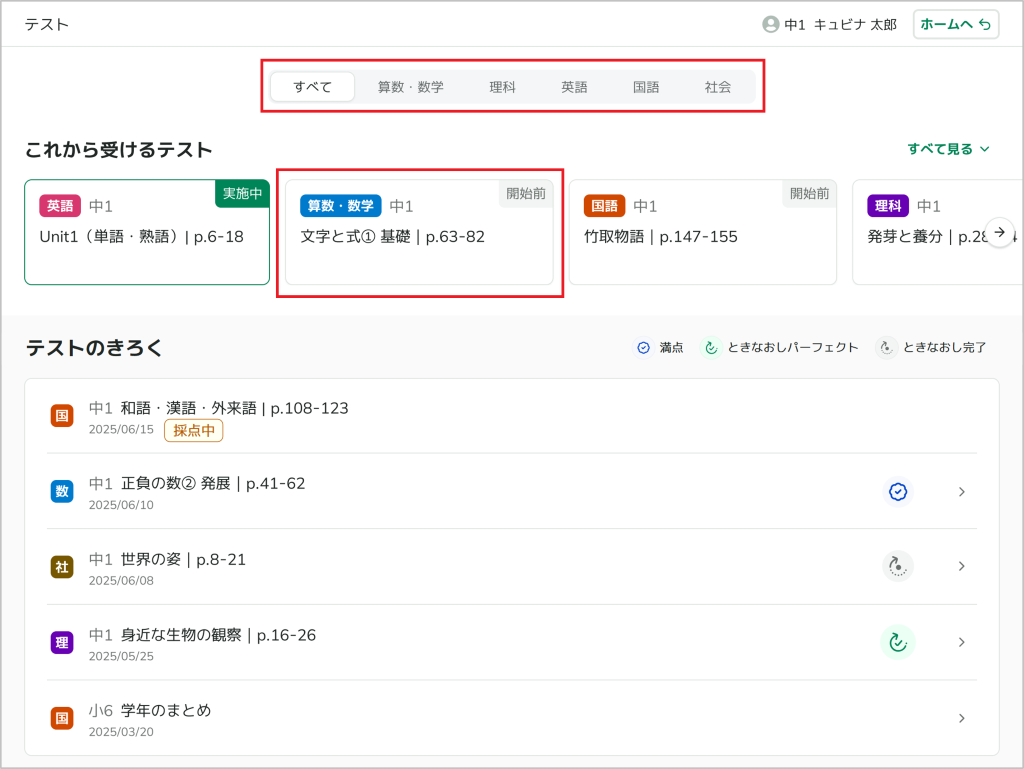Image resolution: width=1024 pixels, height=769 pixels.
Task: Click the テストのきろく heading
Action: click(x=94, y=348)
